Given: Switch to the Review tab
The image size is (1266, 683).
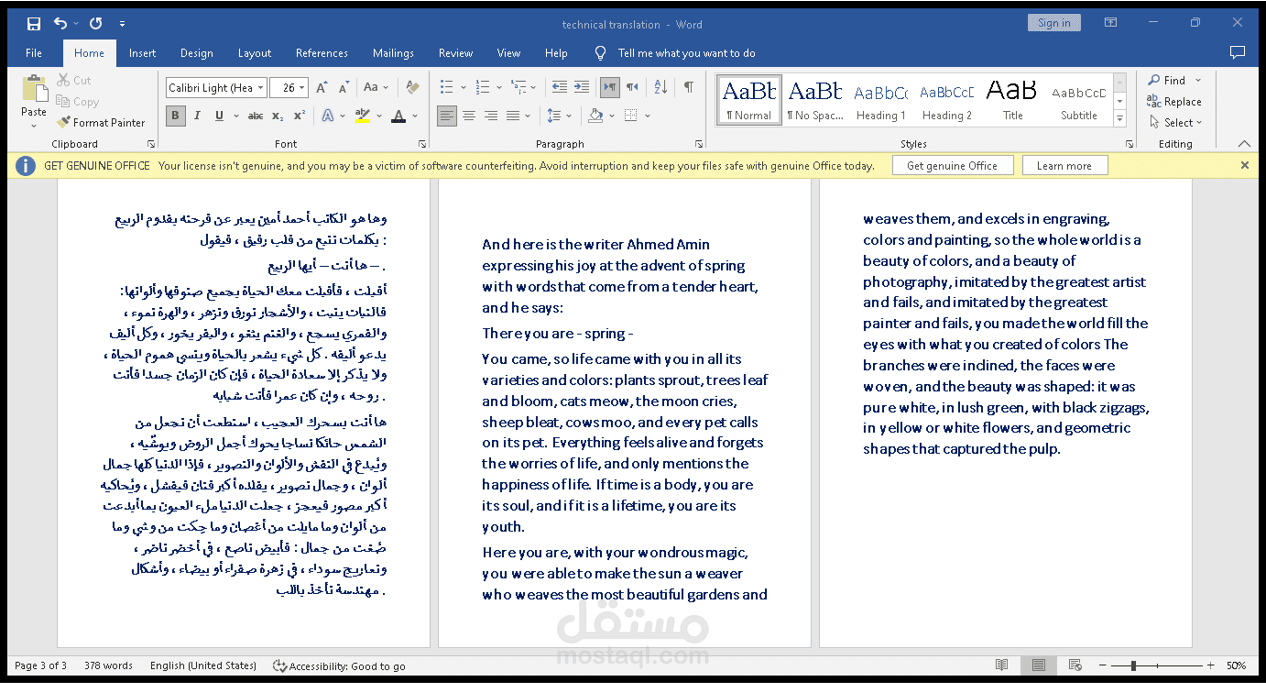Looking at the screenshot, I should pos(456,53).
